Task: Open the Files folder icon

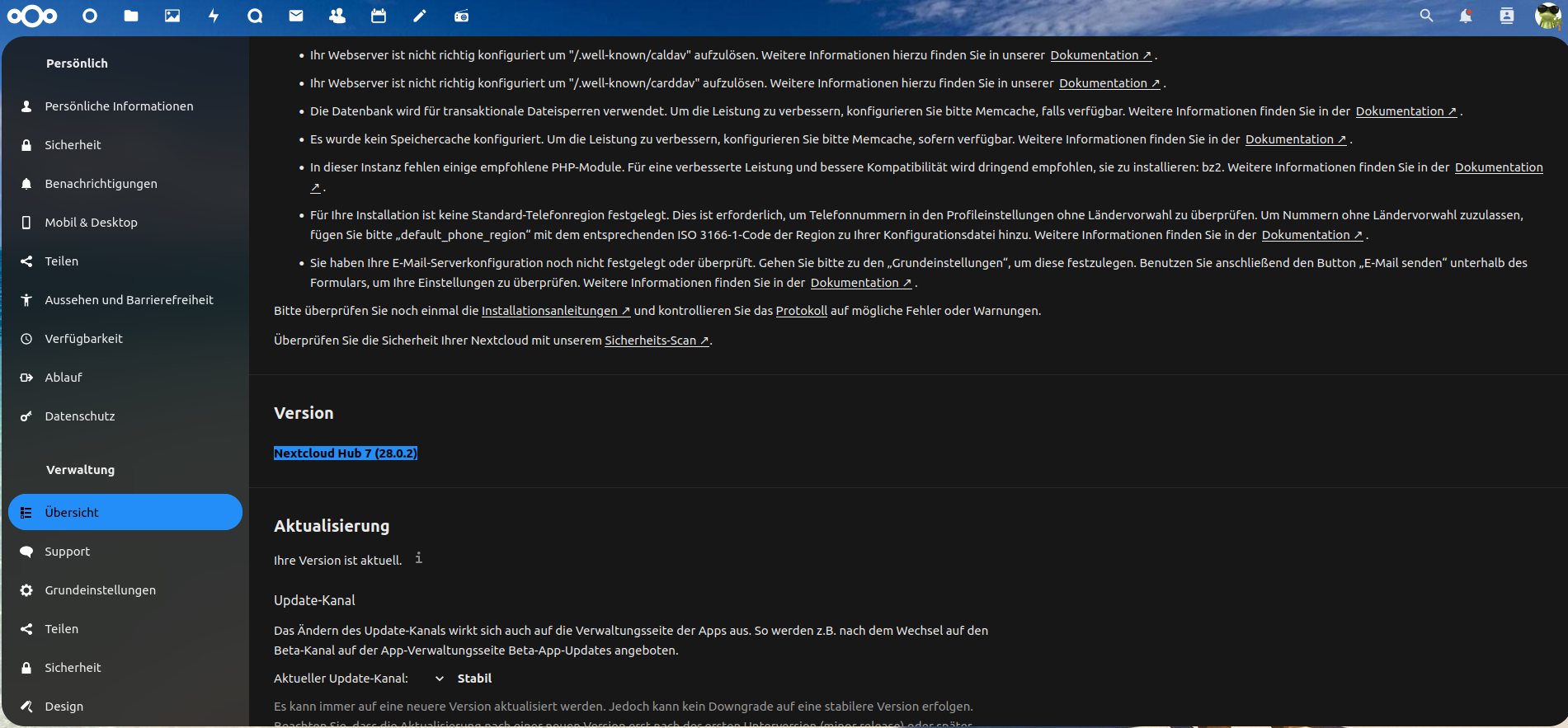Action: coord(131,16)
